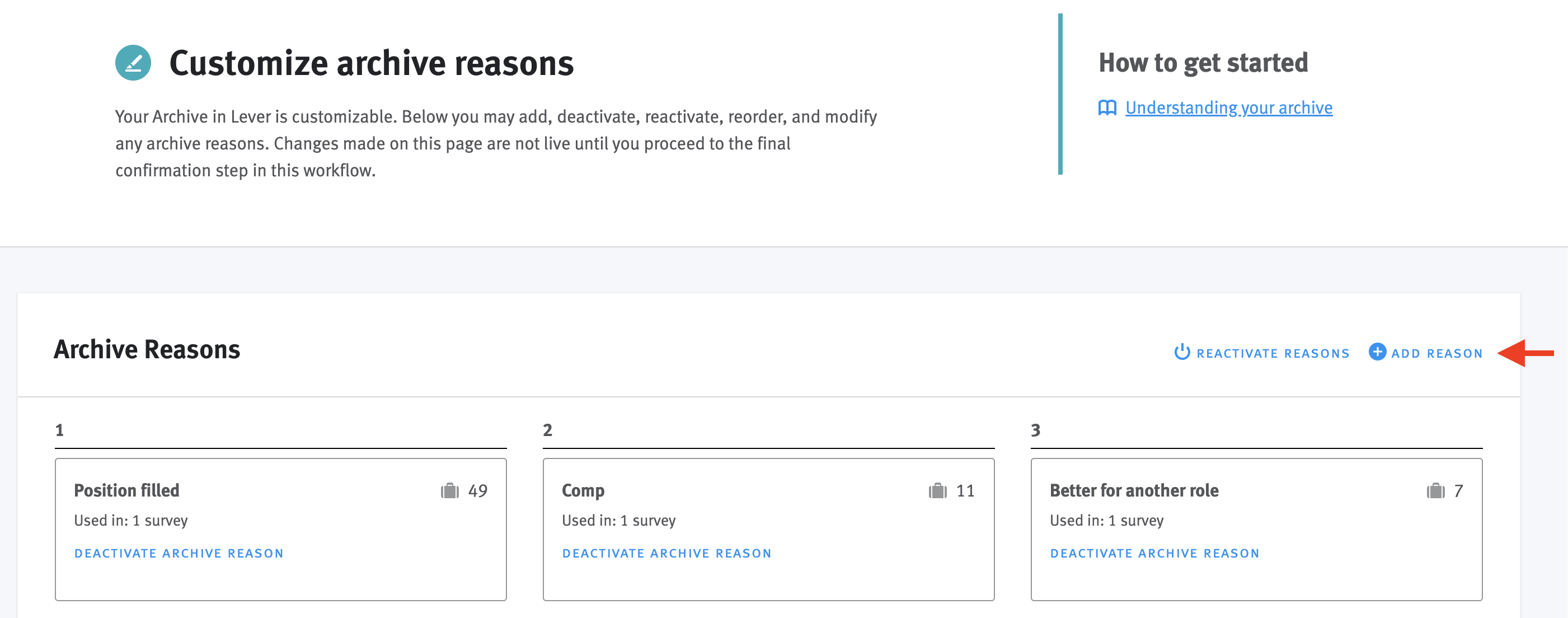Click the Archive Reasons section heading

147,349
